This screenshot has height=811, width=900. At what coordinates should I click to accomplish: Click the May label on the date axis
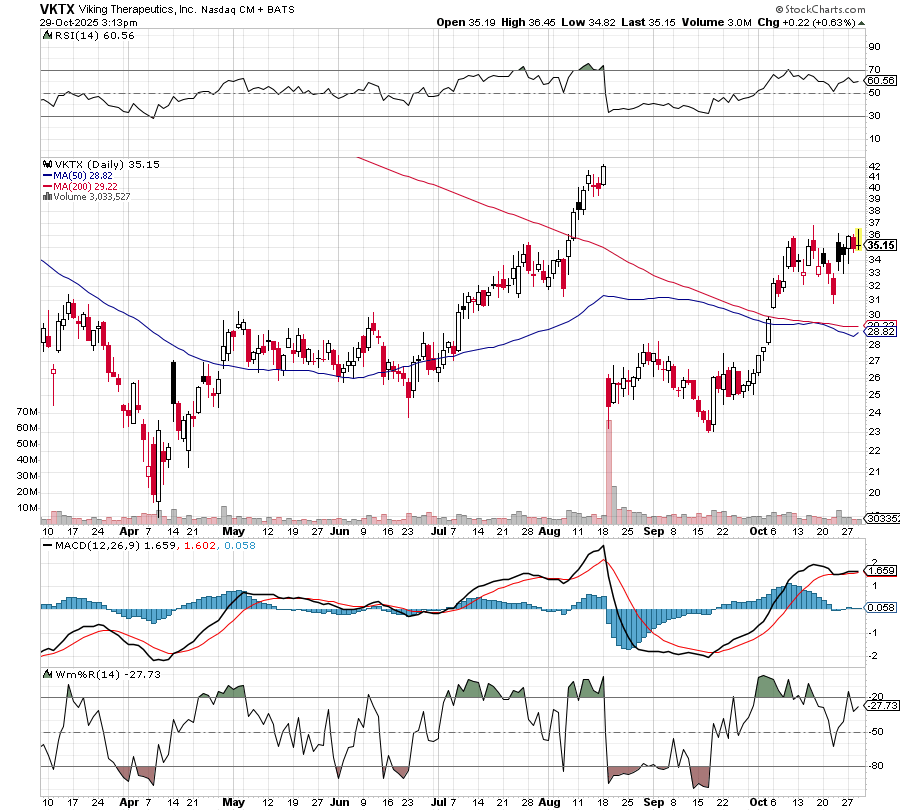[x=232, y=531]
